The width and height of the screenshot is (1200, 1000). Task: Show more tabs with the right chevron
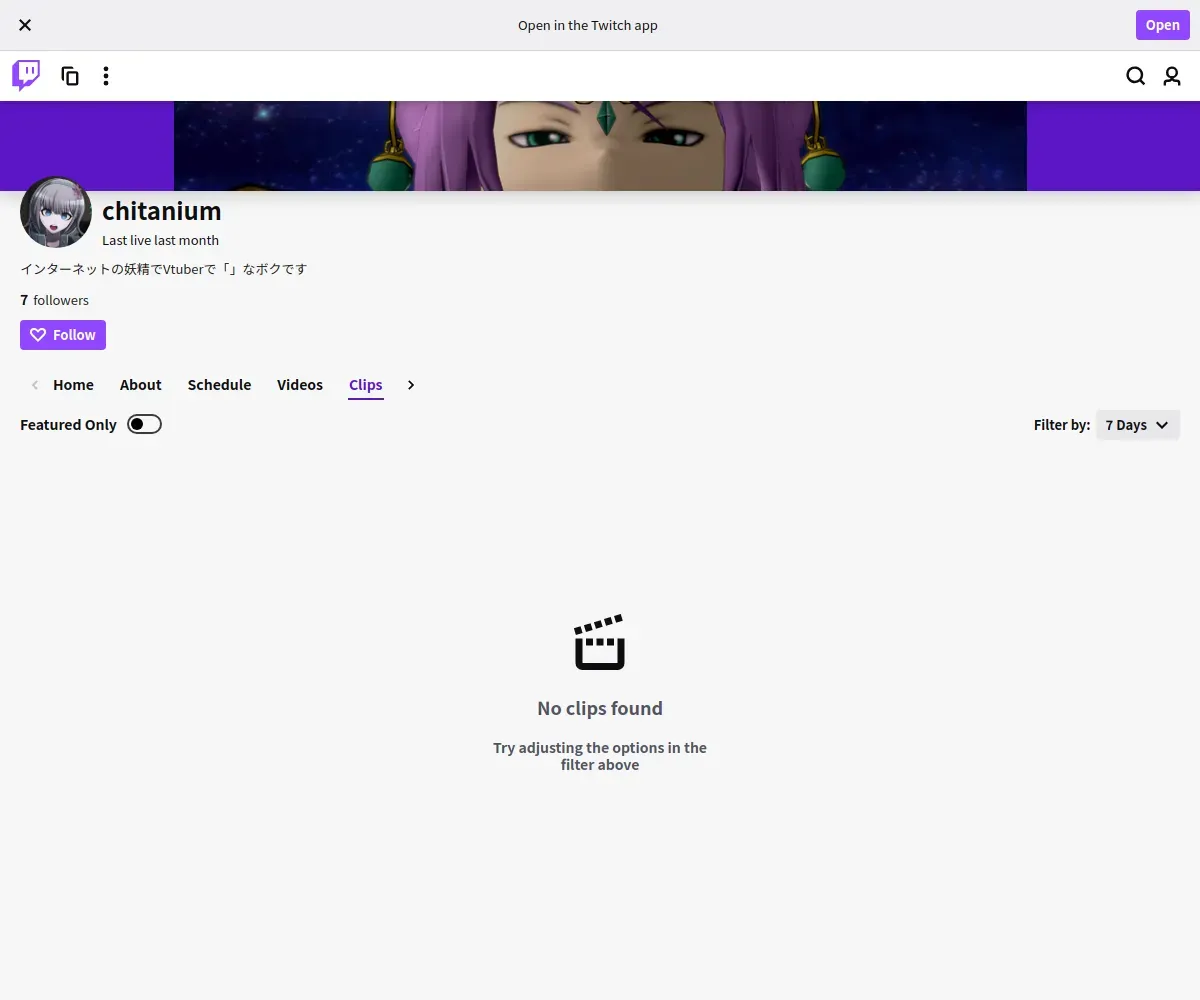(x=411, y=385)
